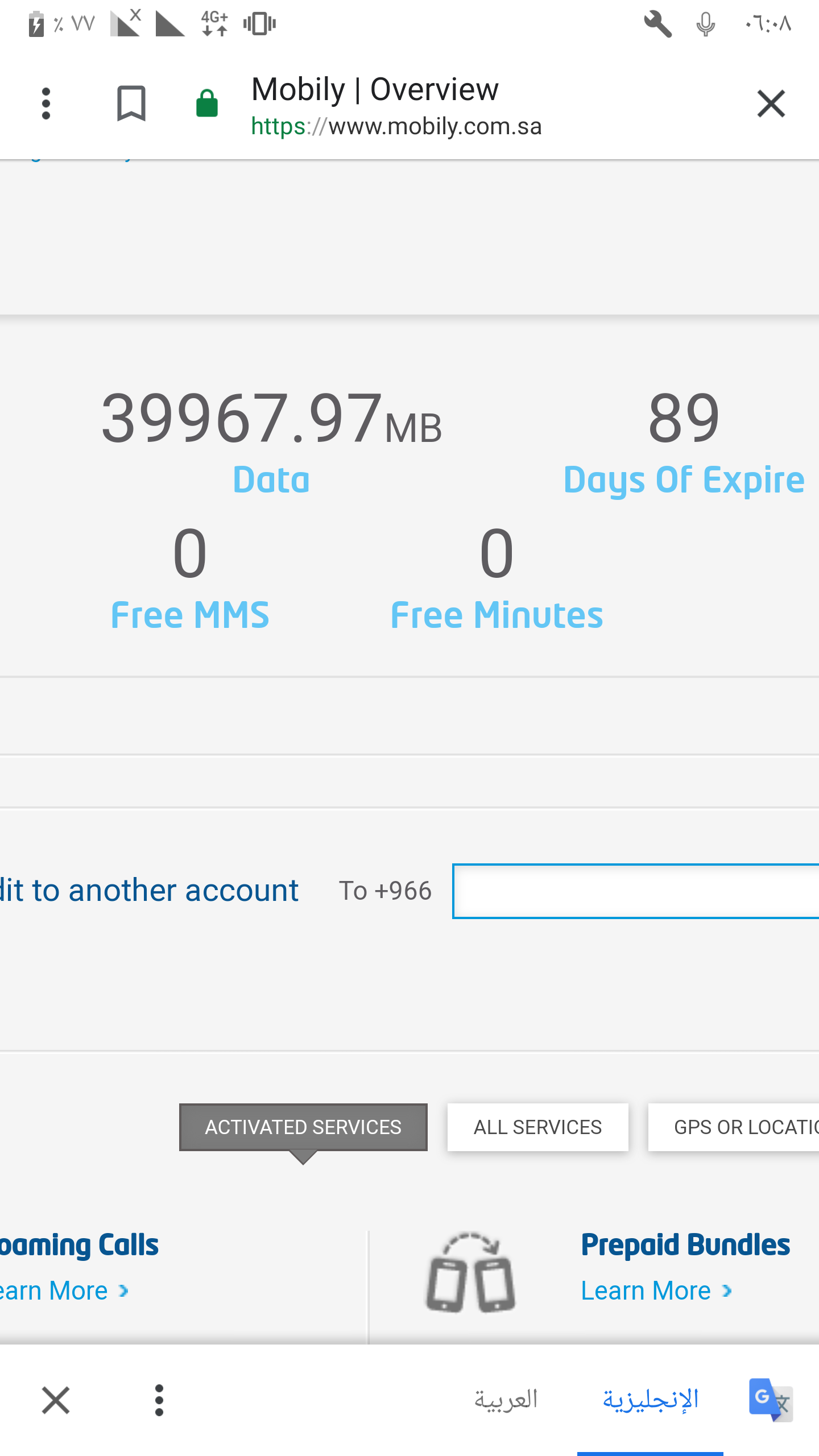Screen dimensions: 819x1456
Task: Tap the 4G+ network indicator
Action: click(215, 24)
